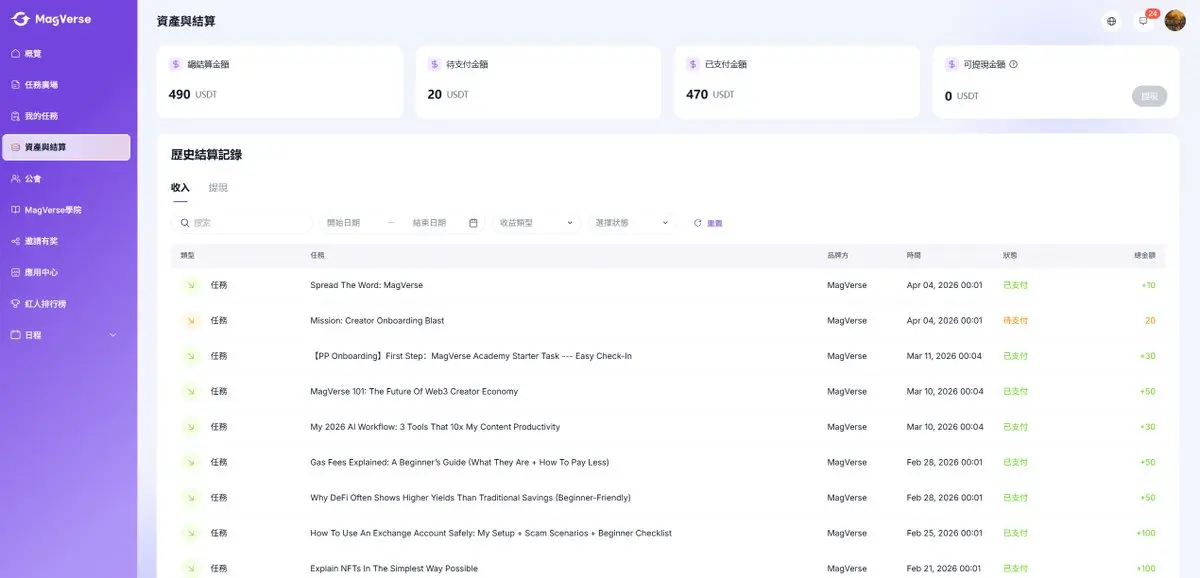Open the 任務廣場 sidebar icon

pos(15,85)
